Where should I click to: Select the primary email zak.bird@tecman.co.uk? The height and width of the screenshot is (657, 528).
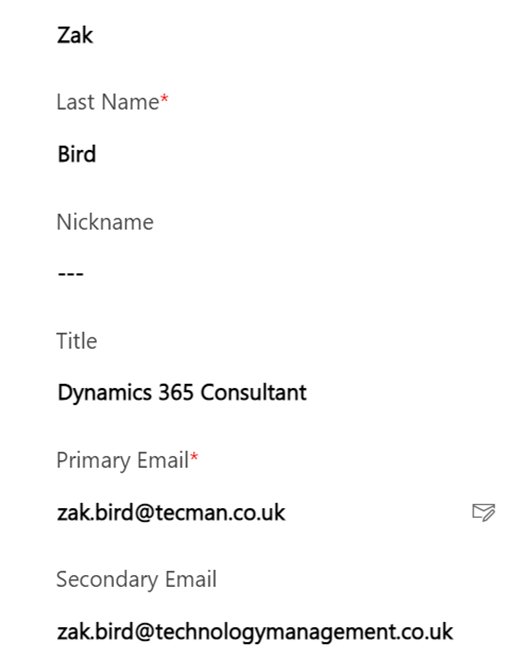tap(171, 512)
